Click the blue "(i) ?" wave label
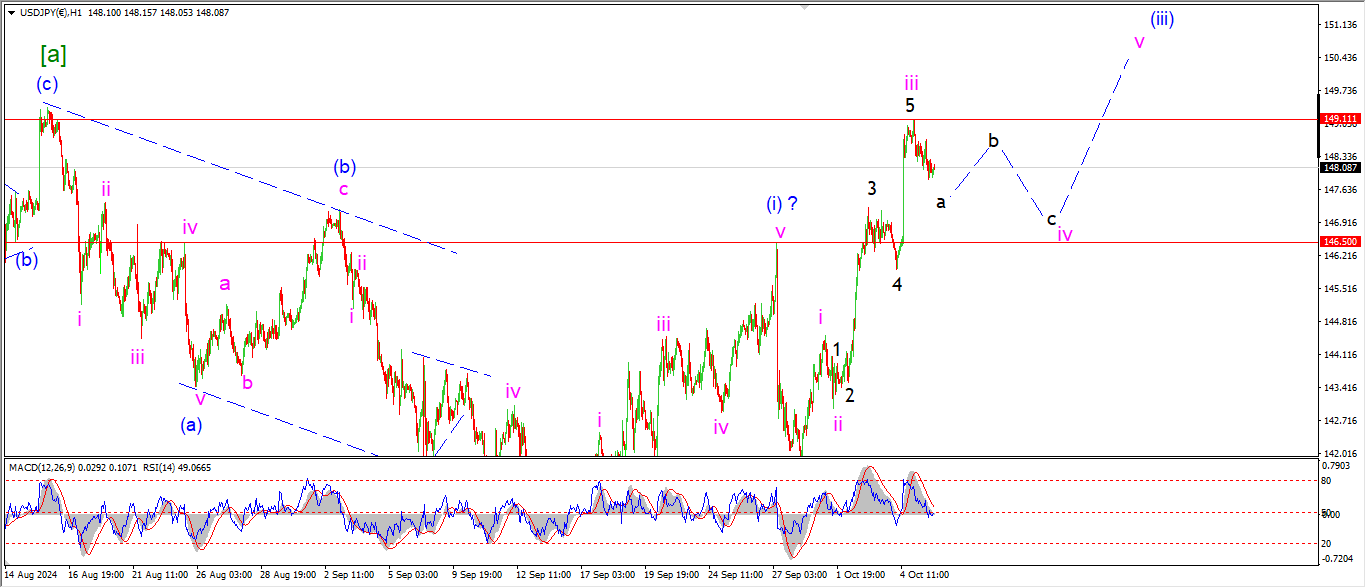Image resolution: width=1366 pixels, height=588 pixels. (x=781, y=204)
